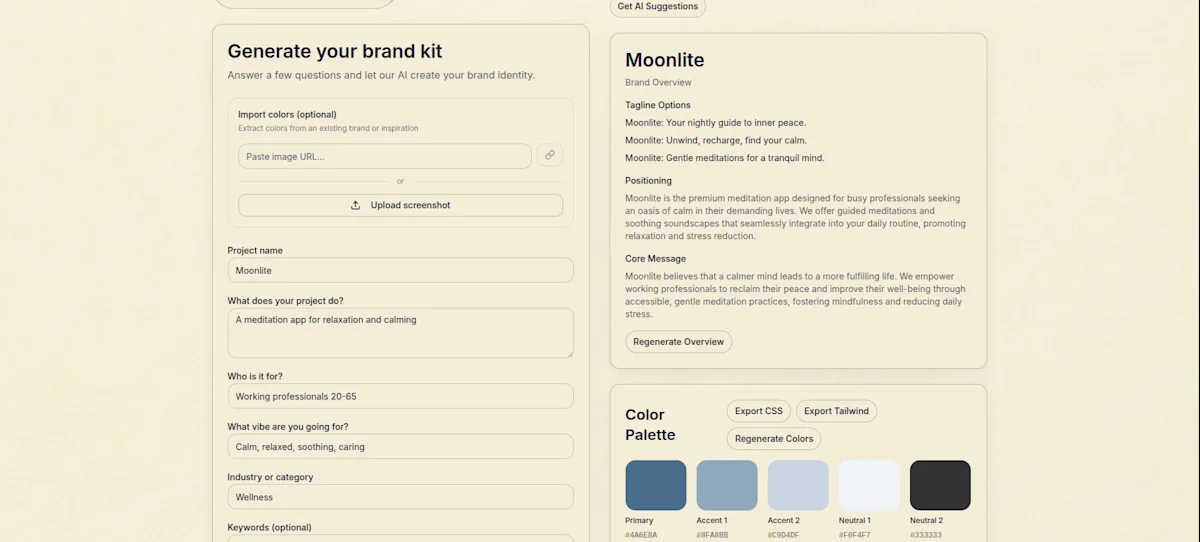Click Get AI Suggestions button

(x=657, y=7)
